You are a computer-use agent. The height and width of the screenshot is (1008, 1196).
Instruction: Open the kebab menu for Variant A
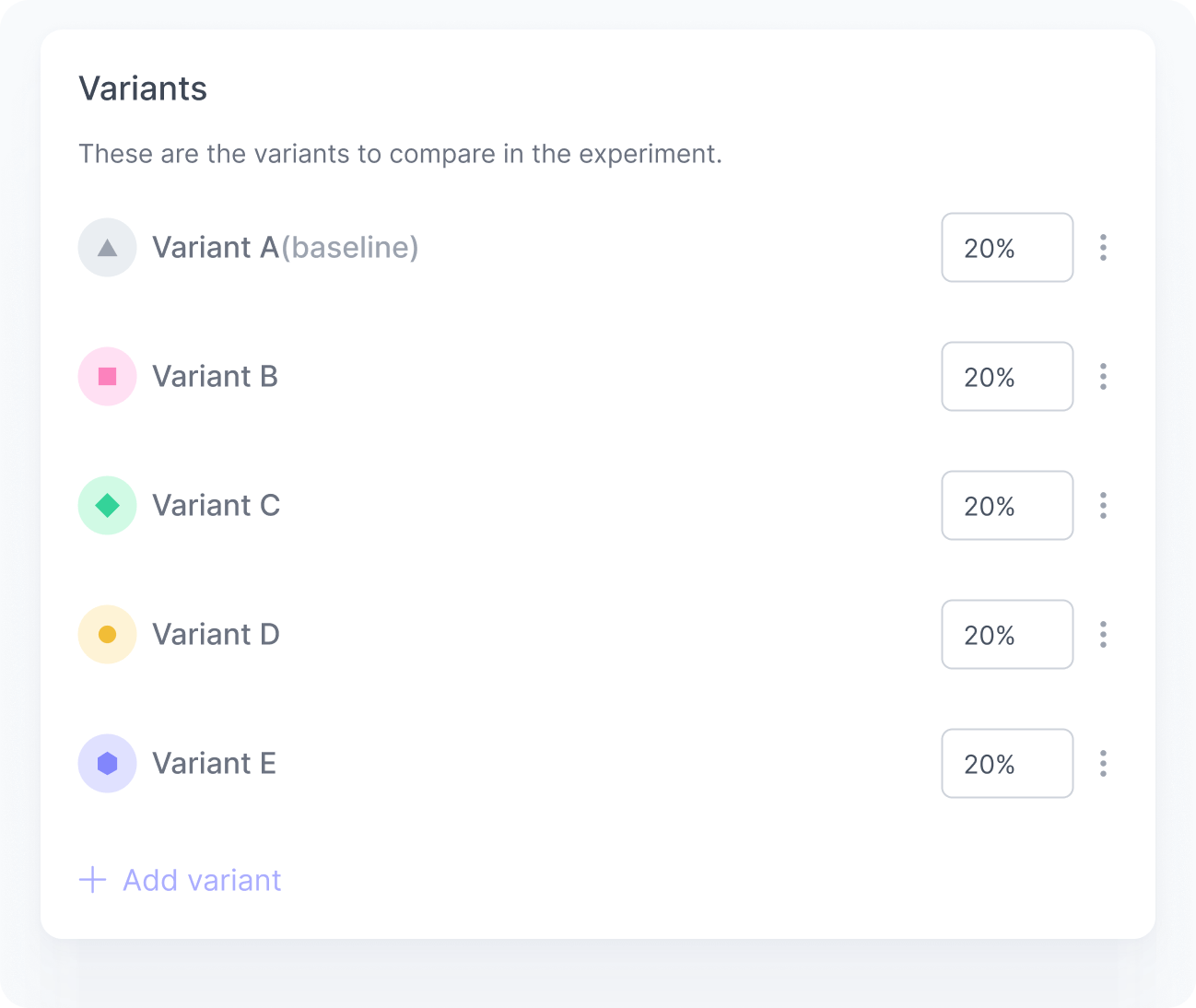pyautogui.click(x=1102, y=247)
